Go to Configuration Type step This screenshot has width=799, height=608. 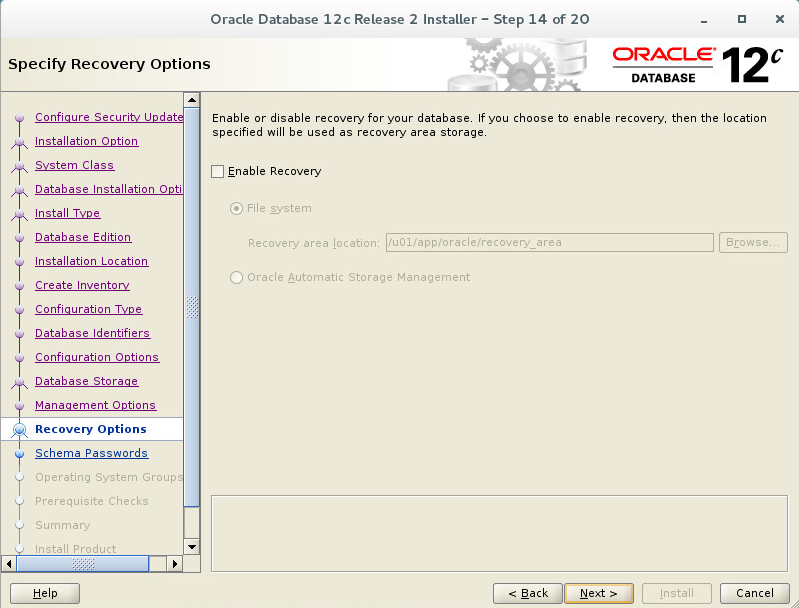coord(89,309)
